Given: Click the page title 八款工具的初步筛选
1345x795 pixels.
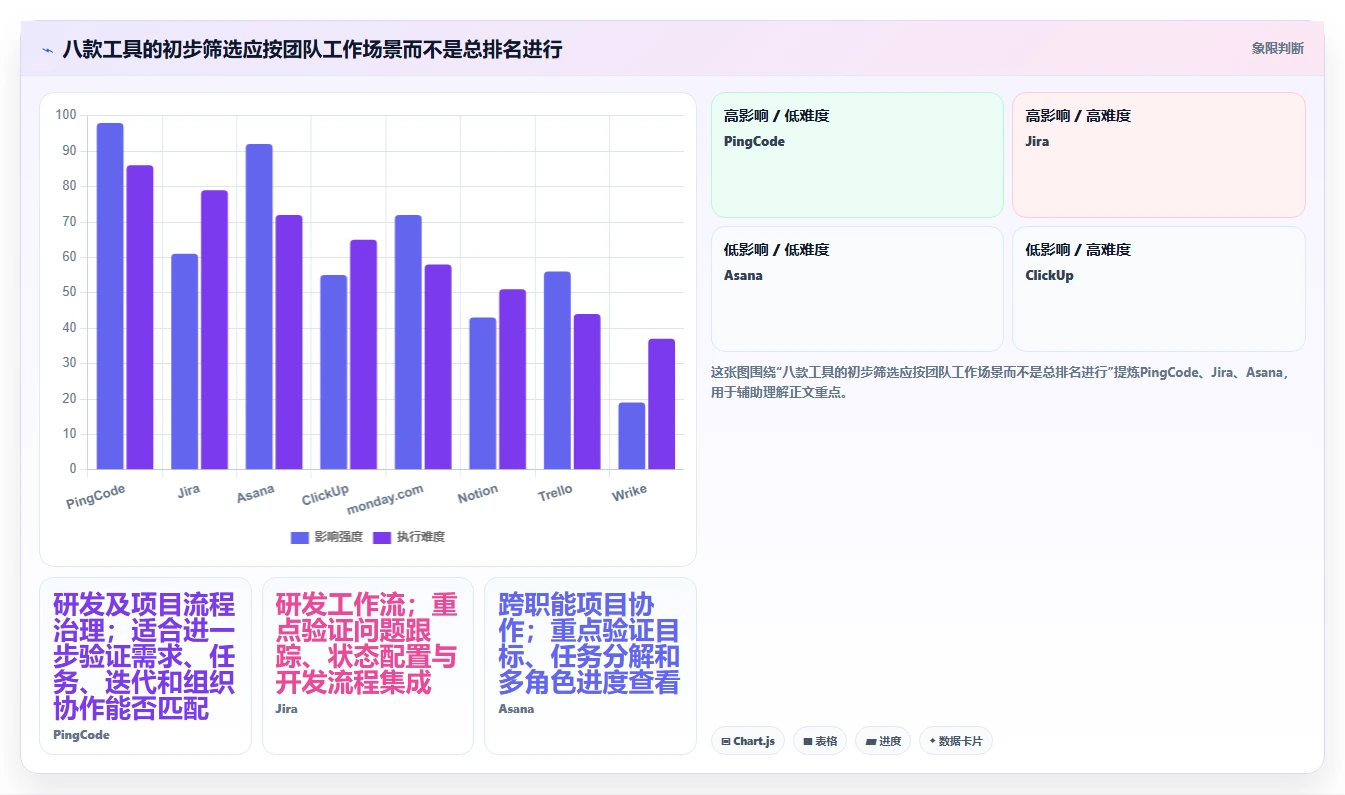Looking at the screenshot, I should click(x=312, y=49).
